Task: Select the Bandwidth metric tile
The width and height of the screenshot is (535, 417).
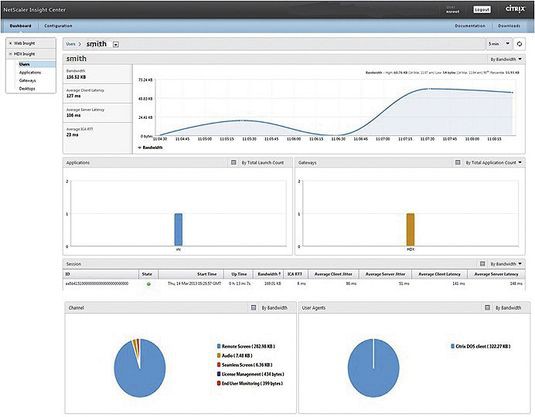Action: [98, 74]
